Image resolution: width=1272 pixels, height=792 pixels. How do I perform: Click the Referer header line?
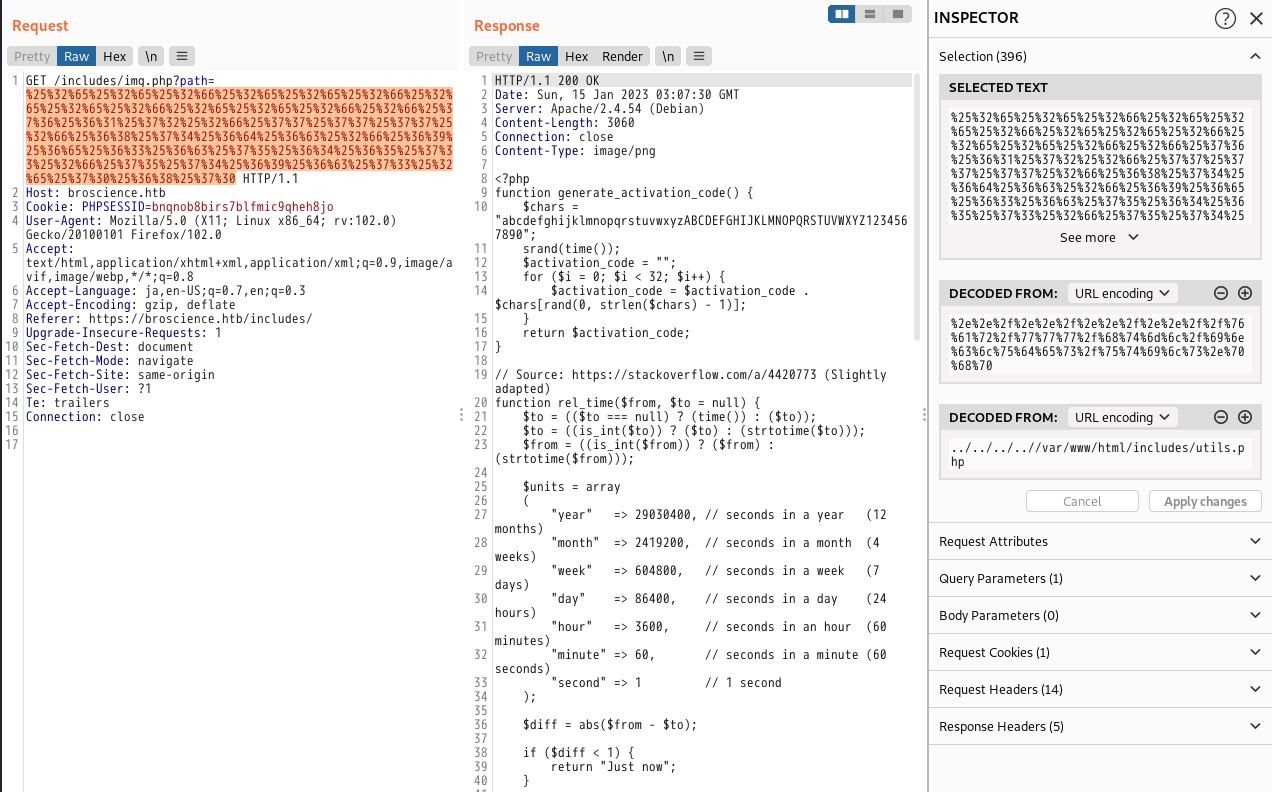tap(169, 319)
